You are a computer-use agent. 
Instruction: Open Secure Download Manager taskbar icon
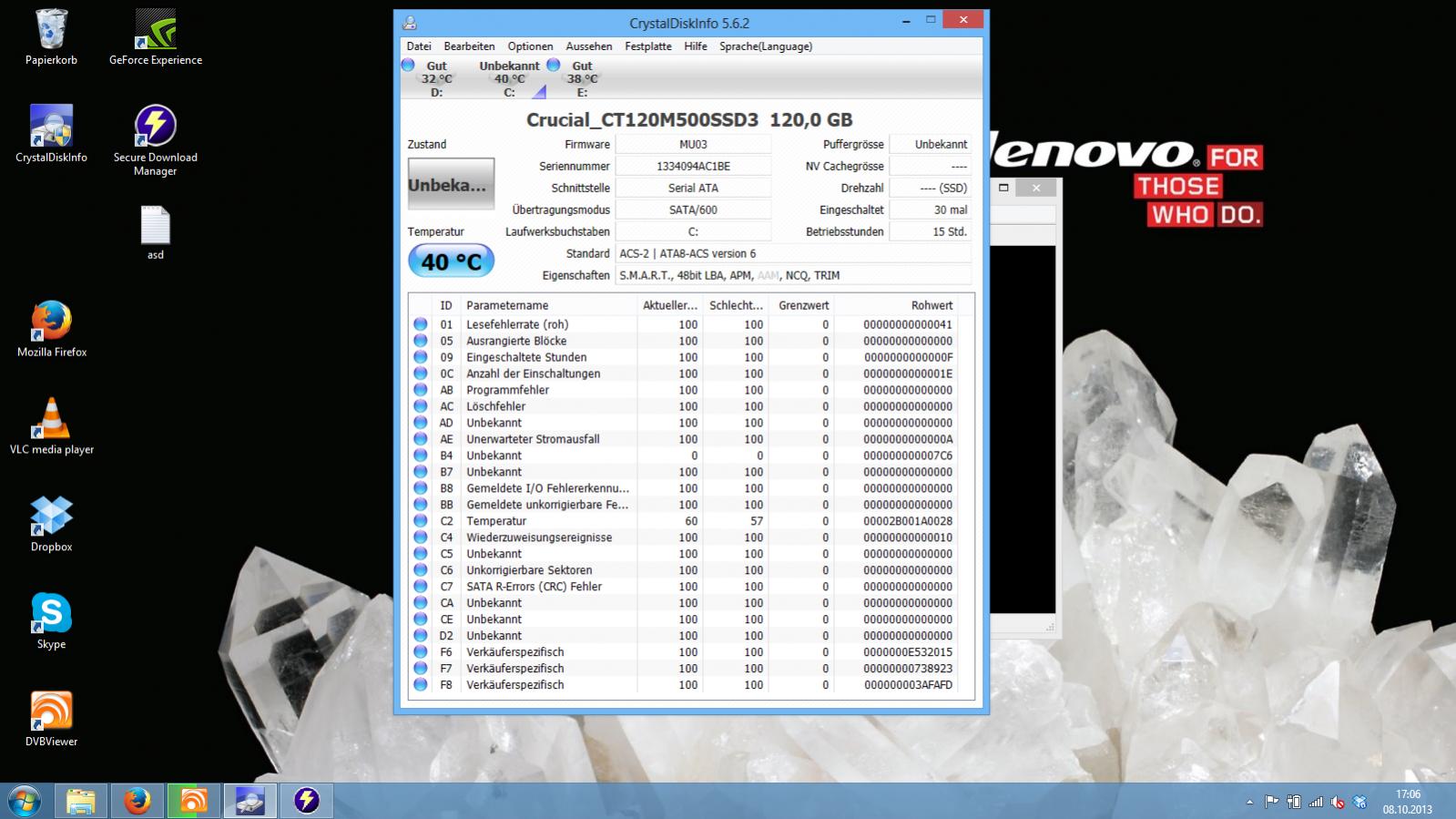[307, 801]
